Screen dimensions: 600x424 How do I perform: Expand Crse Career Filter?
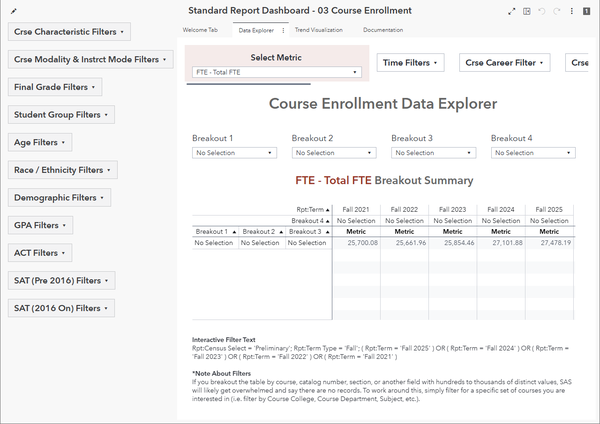click(x=505, y=63)
